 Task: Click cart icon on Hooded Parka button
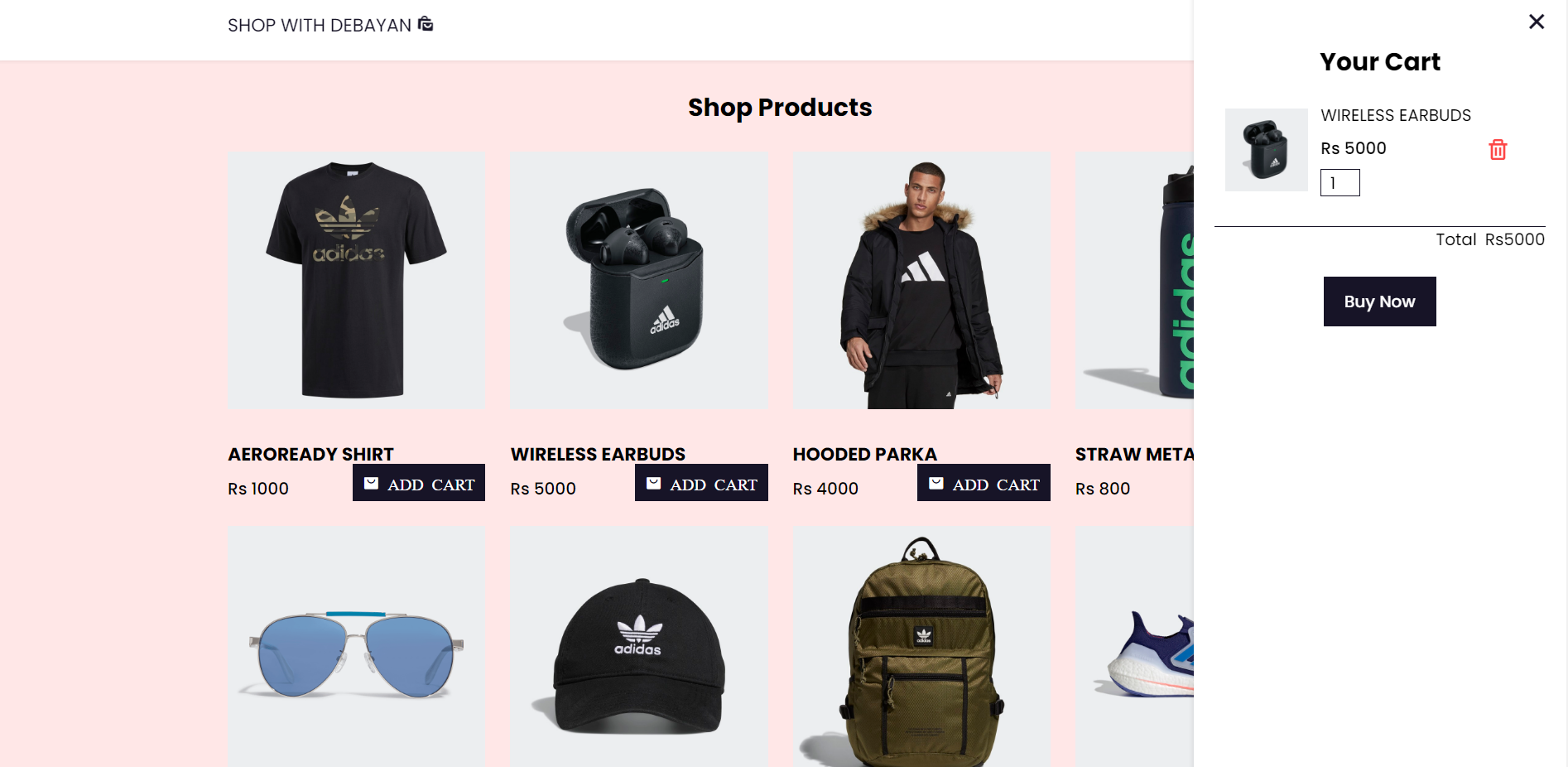[x=936, y=483]
